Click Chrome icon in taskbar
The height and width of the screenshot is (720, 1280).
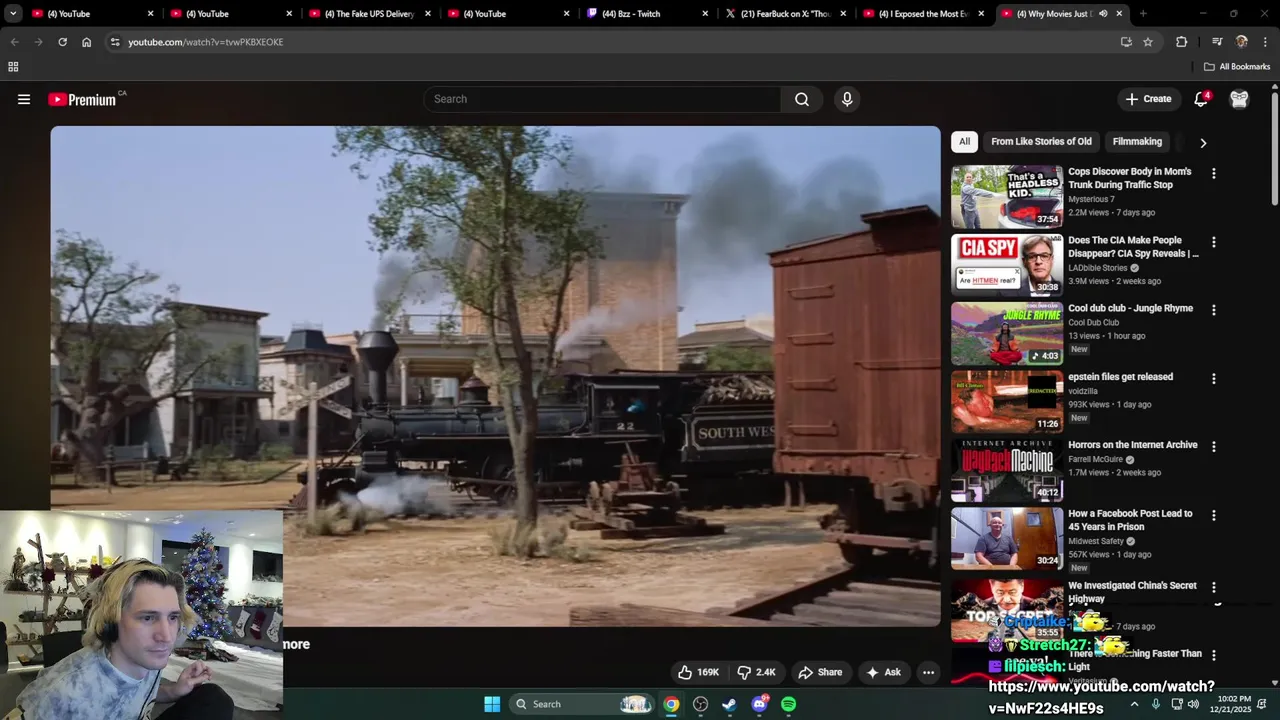click(671, 704)
